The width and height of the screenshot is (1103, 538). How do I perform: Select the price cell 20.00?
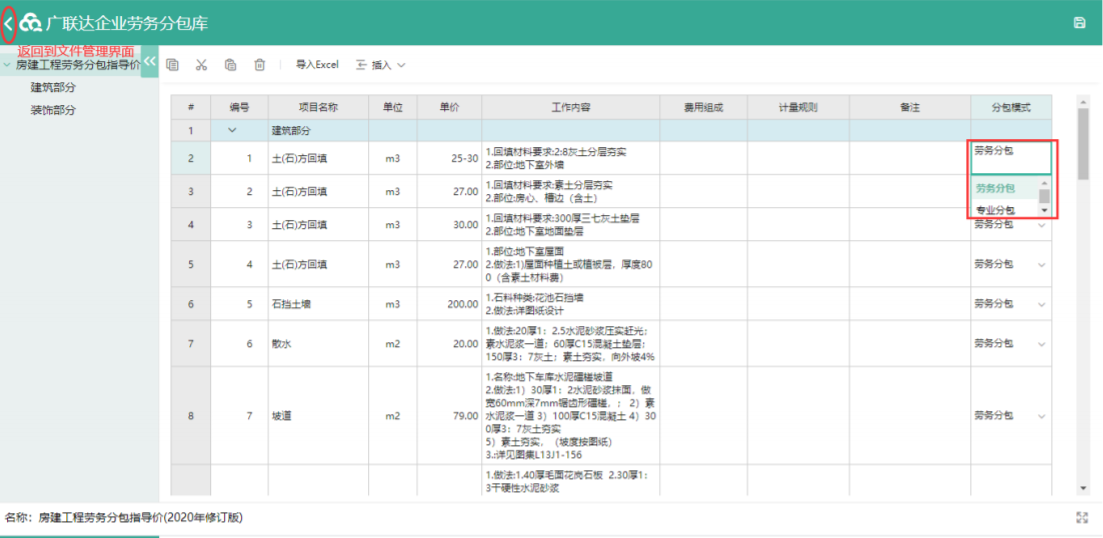pyautogui.click(x=450, y=344)
